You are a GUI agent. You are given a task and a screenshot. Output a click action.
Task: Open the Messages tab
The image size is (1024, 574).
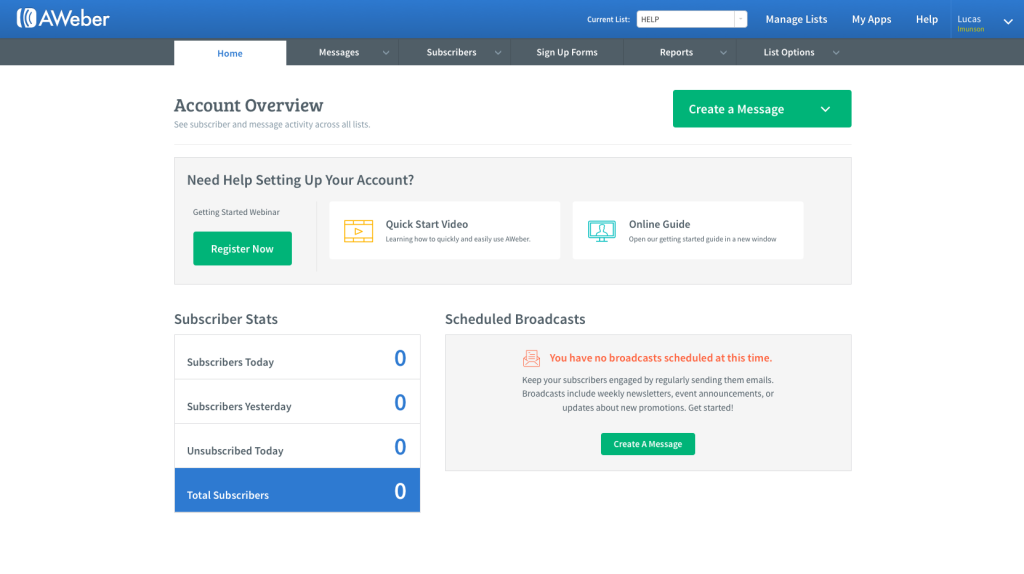[339, 52]
